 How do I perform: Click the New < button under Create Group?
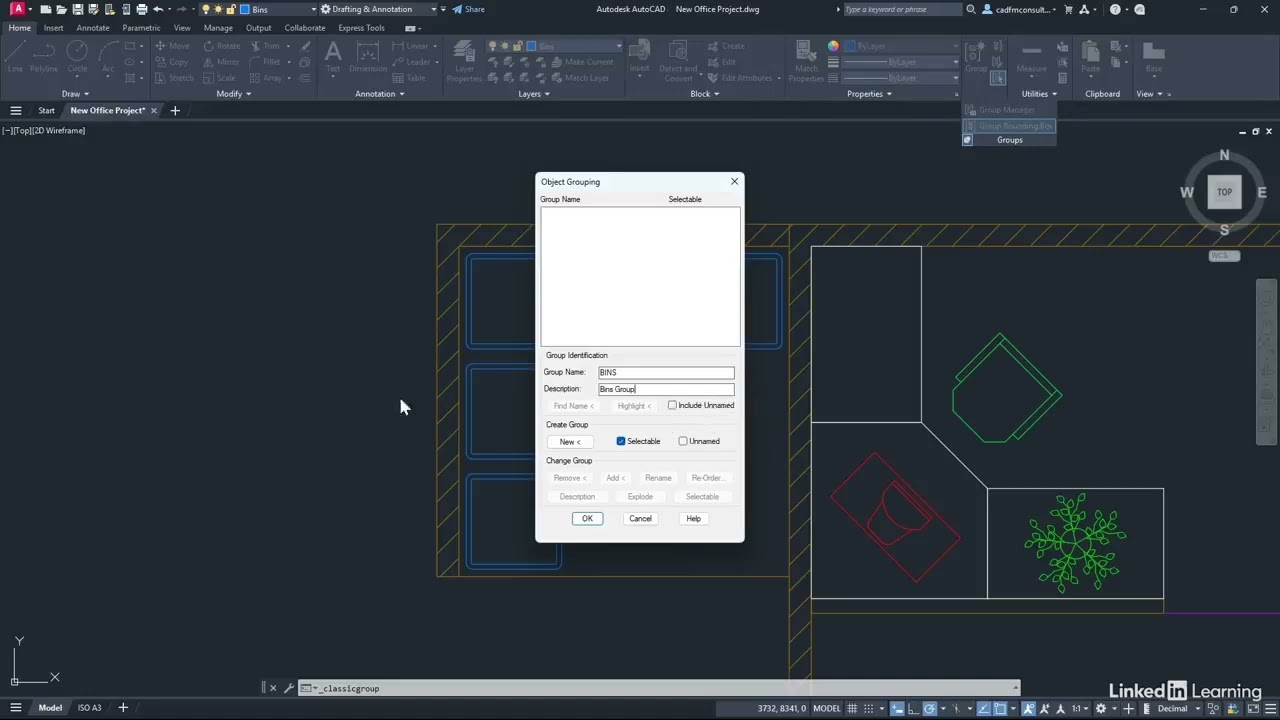[x=570, y=442]
